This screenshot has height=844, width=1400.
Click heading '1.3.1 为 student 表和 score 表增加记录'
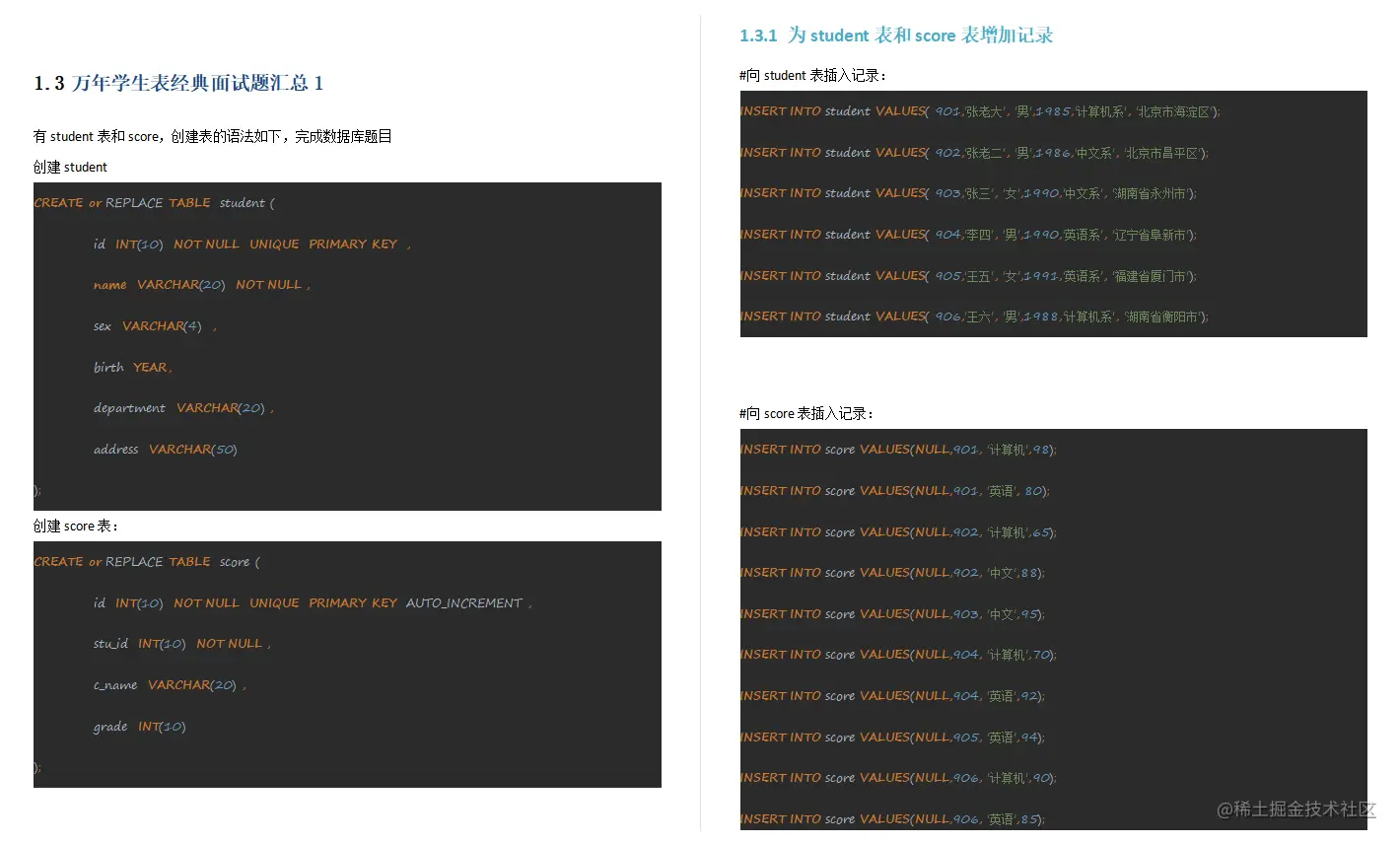click(x=896, y=35)
